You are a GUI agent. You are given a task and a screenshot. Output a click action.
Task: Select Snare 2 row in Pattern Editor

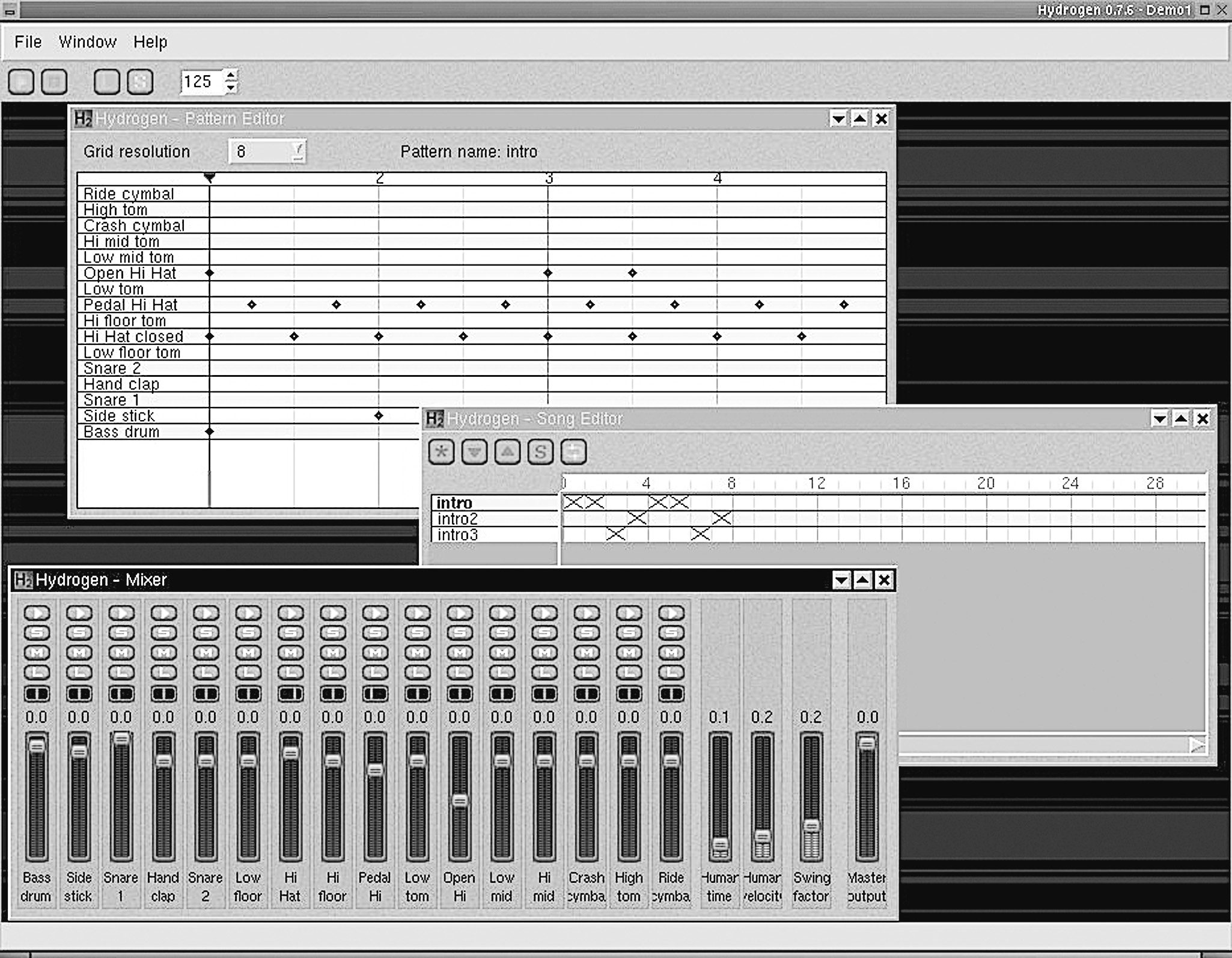[x=143, y=368]
